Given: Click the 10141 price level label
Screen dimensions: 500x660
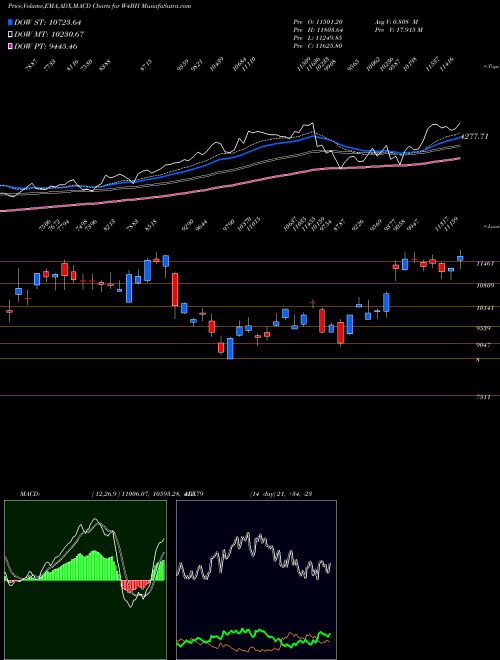Looking at the screenshot, I should point(484,308).
